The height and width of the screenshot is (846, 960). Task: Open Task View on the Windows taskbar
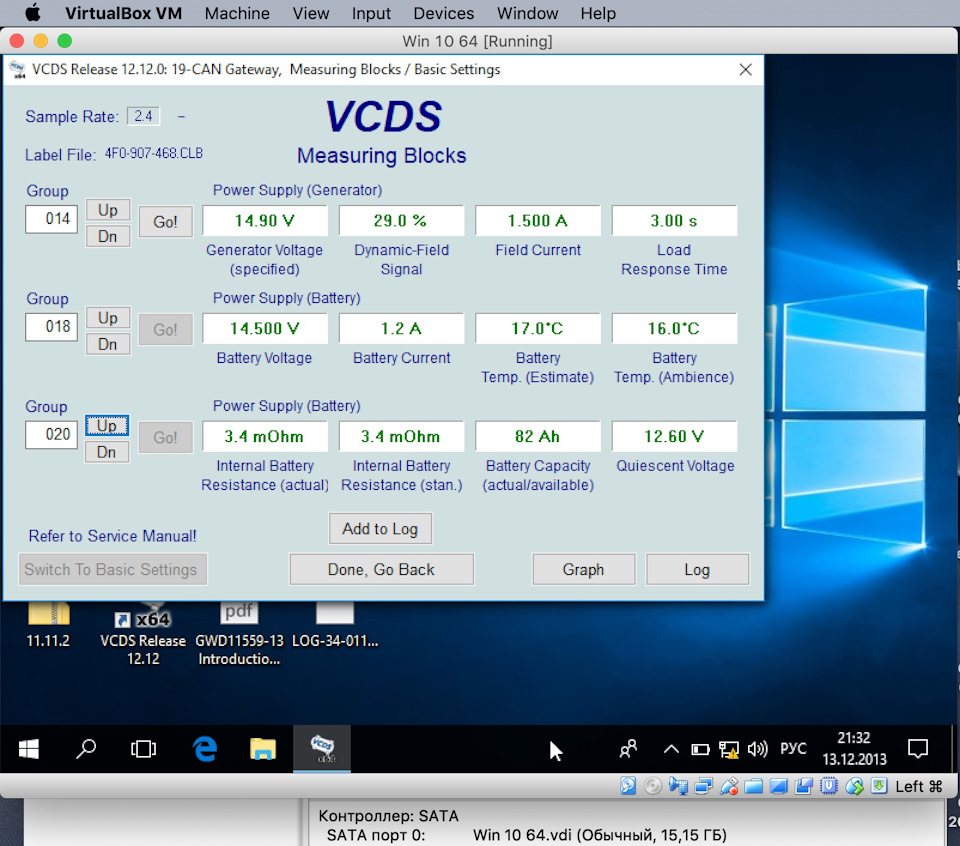point(143,749)
